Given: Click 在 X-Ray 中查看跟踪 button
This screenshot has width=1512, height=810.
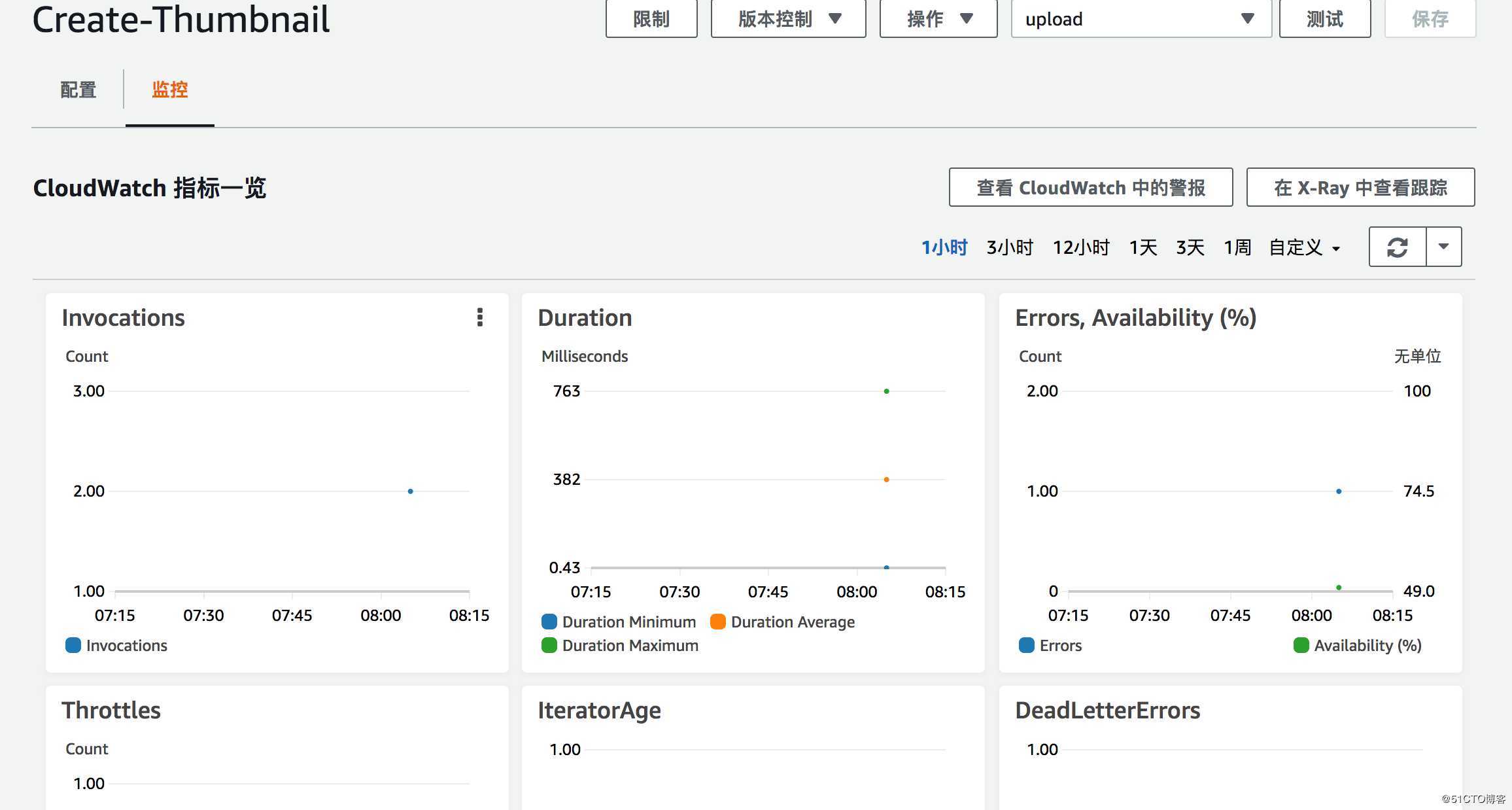Looking at the screenshot, I should point(1360,188).
